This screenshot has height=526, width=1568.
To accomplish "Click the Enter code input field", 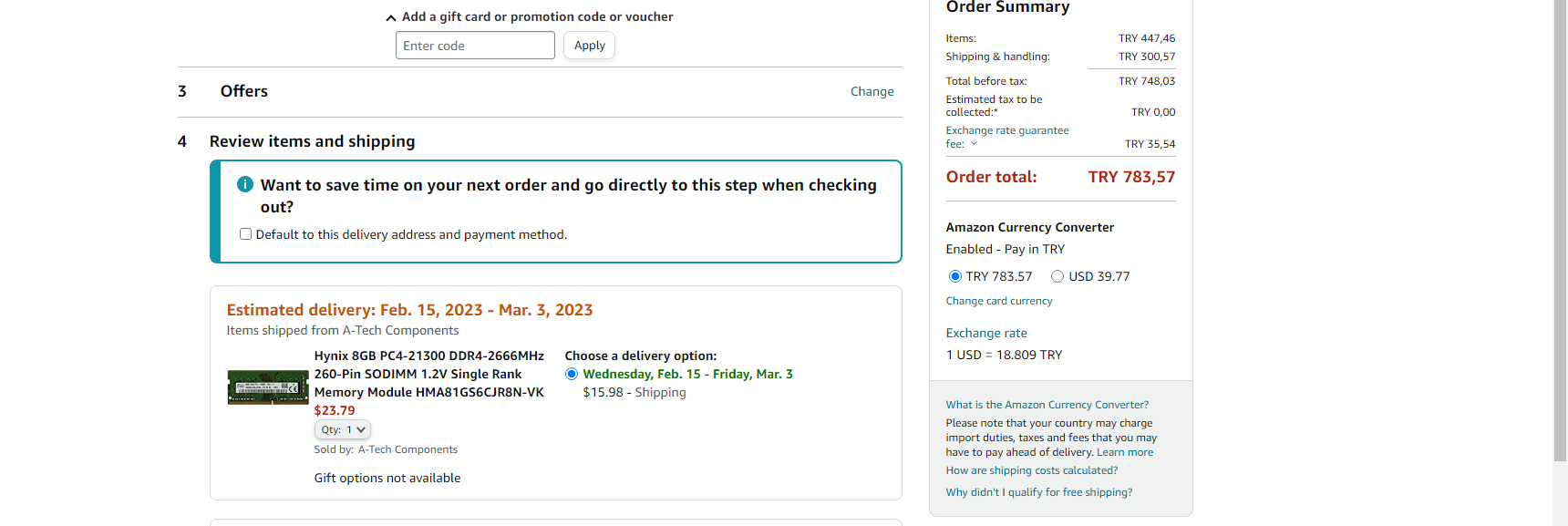I will pos(475,46).
